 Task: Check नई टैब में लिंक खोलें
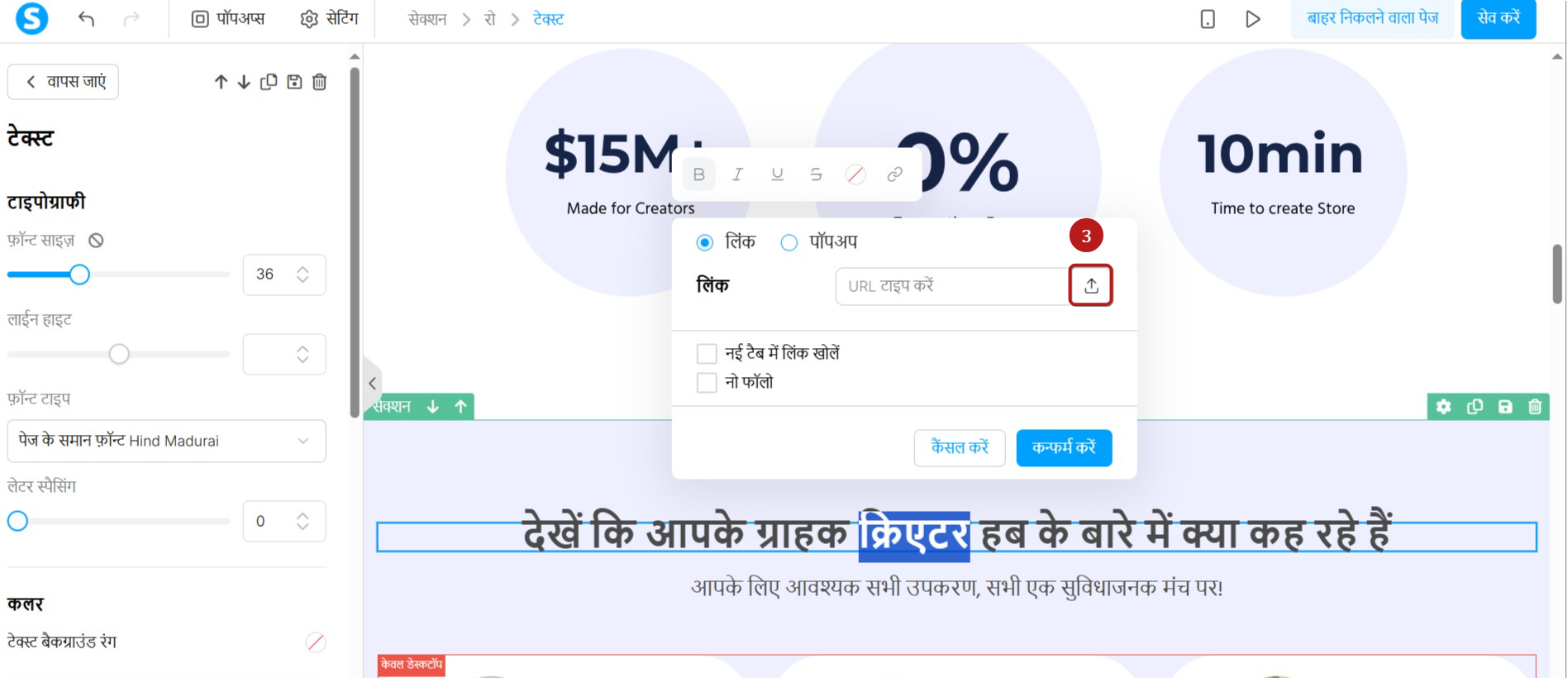pos(707,354)
